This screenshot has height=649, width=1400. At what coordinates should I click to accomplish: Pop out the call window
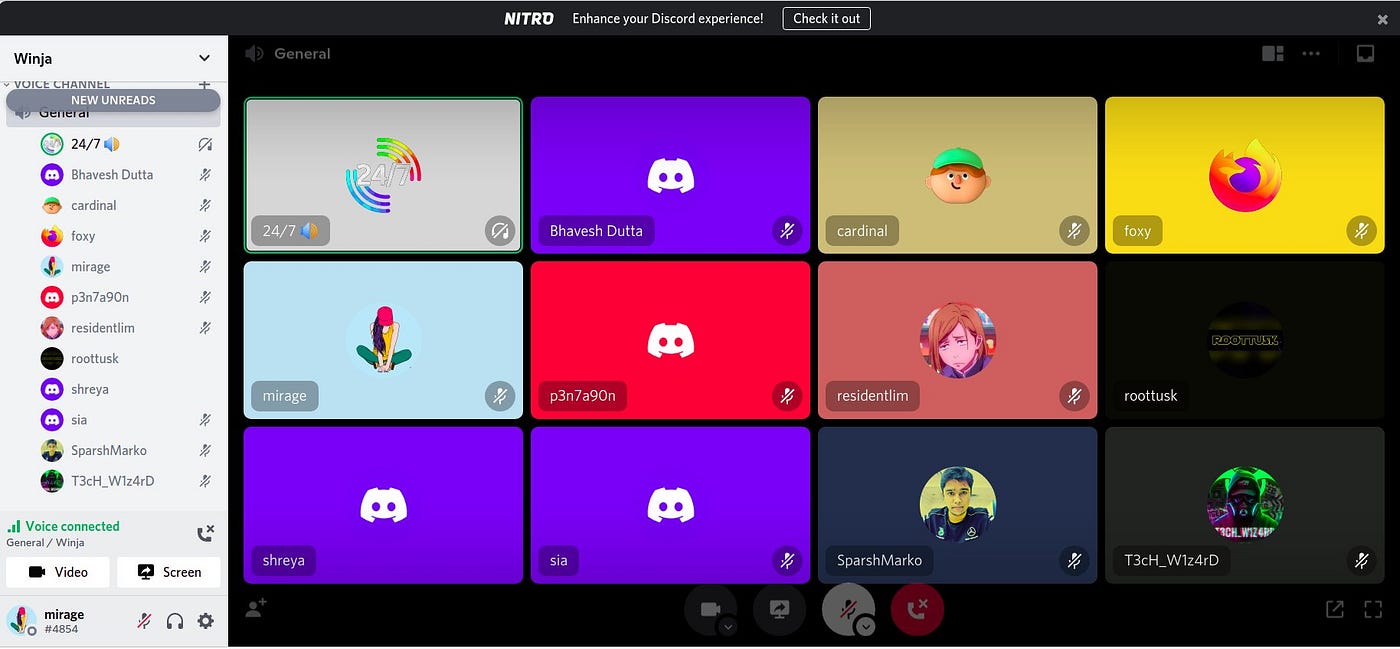(x=1335, y=608)
